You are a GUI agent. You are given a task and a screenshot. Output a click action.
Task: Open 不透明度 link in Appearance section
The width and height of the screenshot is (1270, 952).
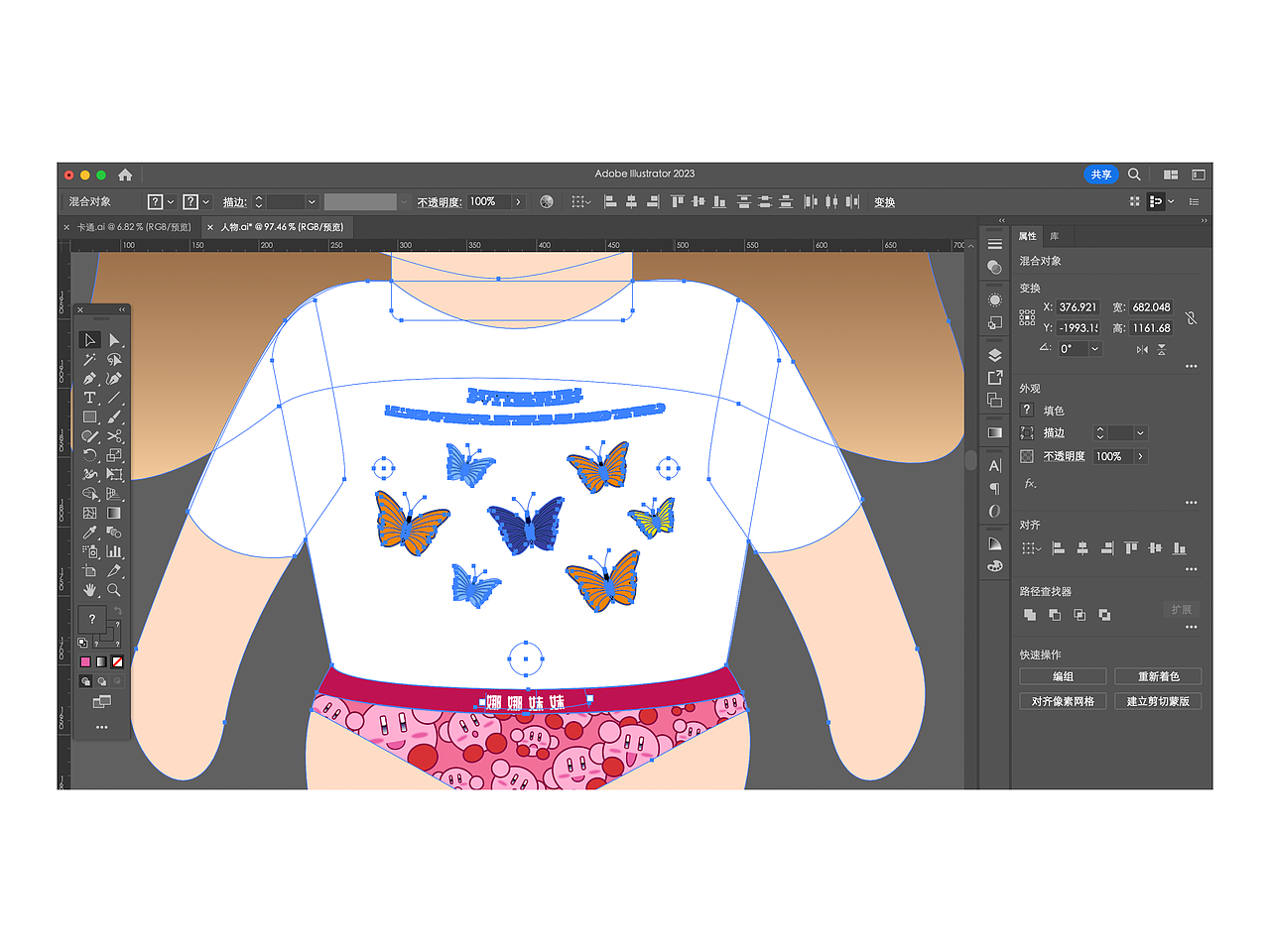pos(1064,456)
